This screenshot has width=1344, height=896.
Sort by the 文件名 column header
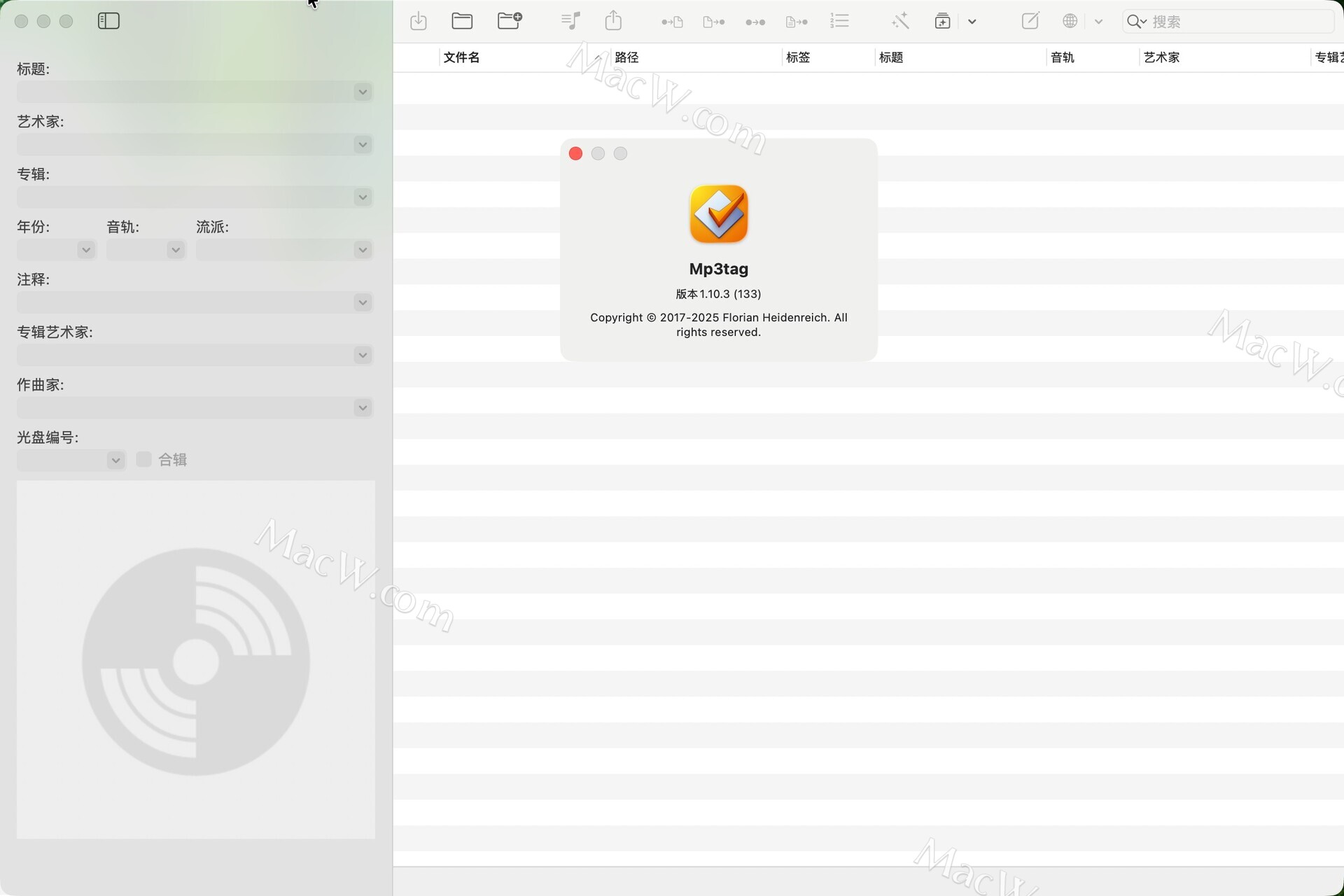pyautogui.click(x=462, y=57)
